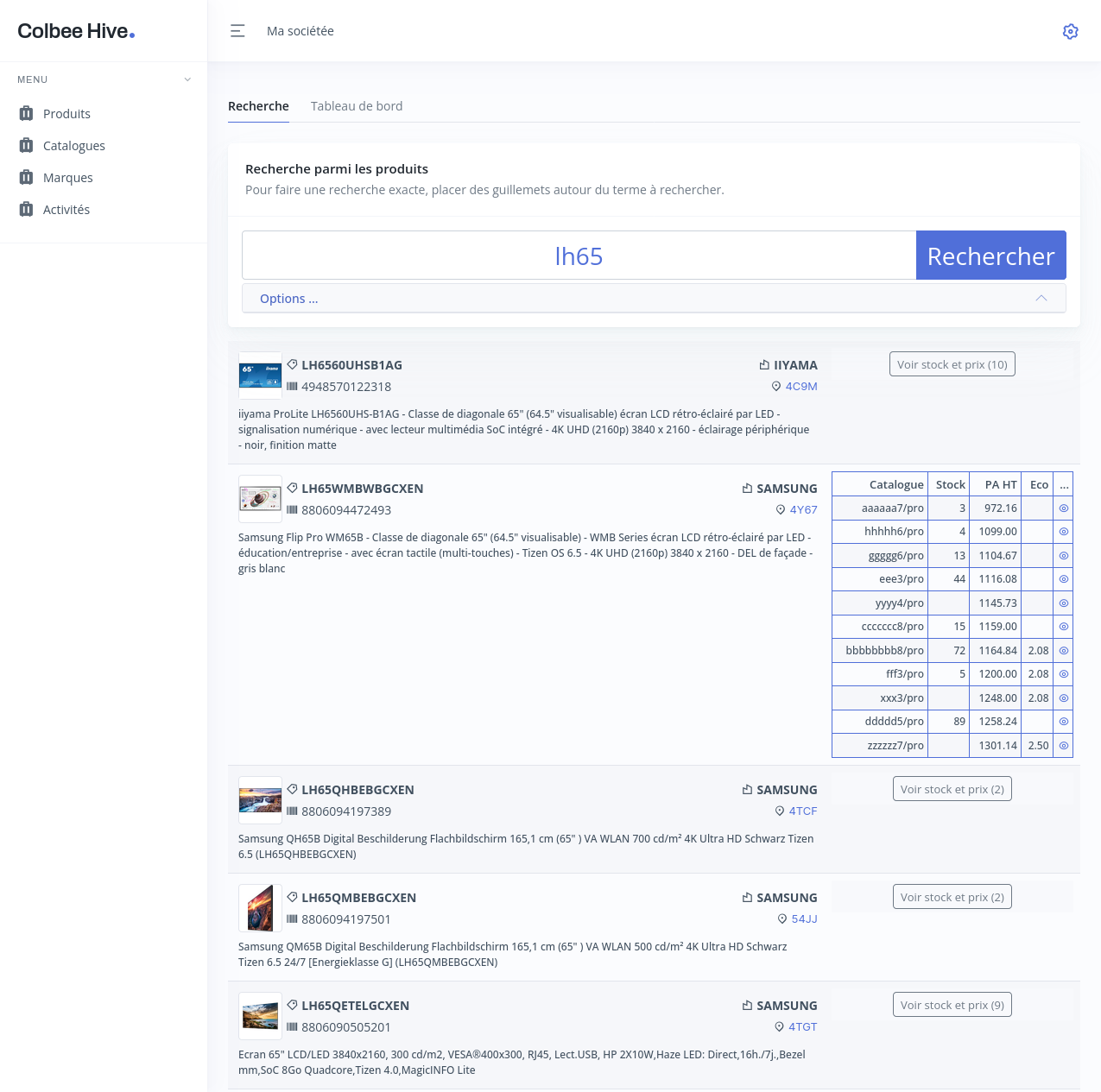The height and width of the screenshot is (1092, 1101).
Task: Click the Catalogues sidebar icon
Action: 26,145
